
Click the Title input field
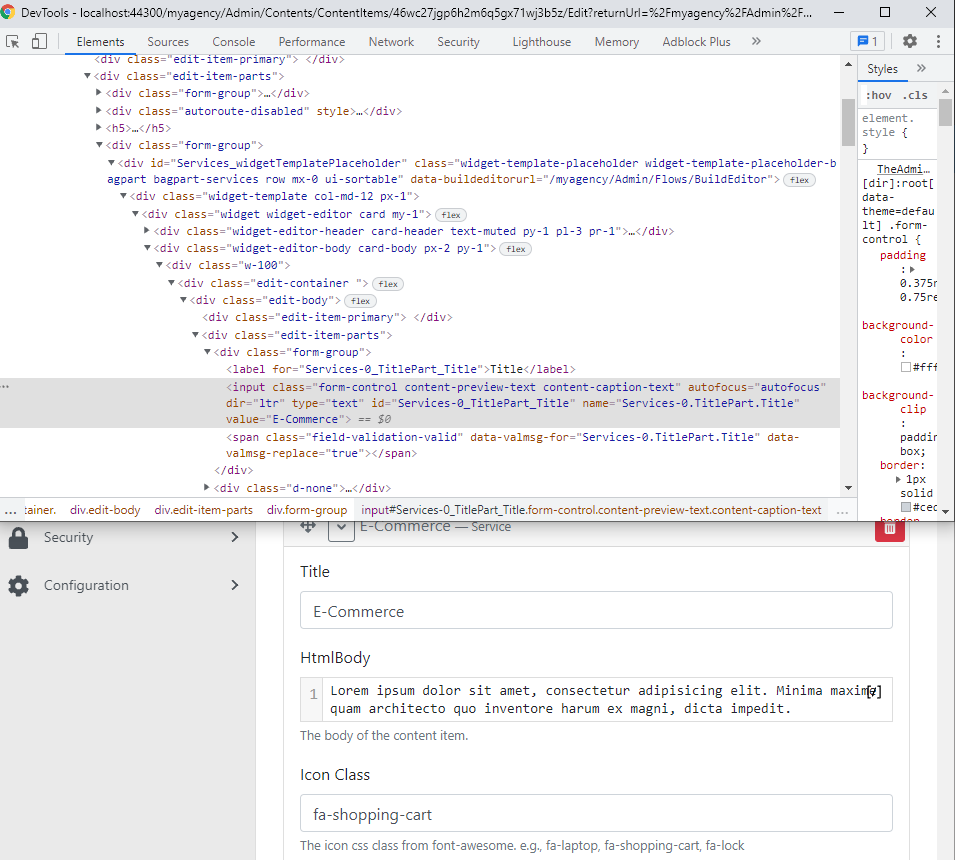click(x=596, y=610)
